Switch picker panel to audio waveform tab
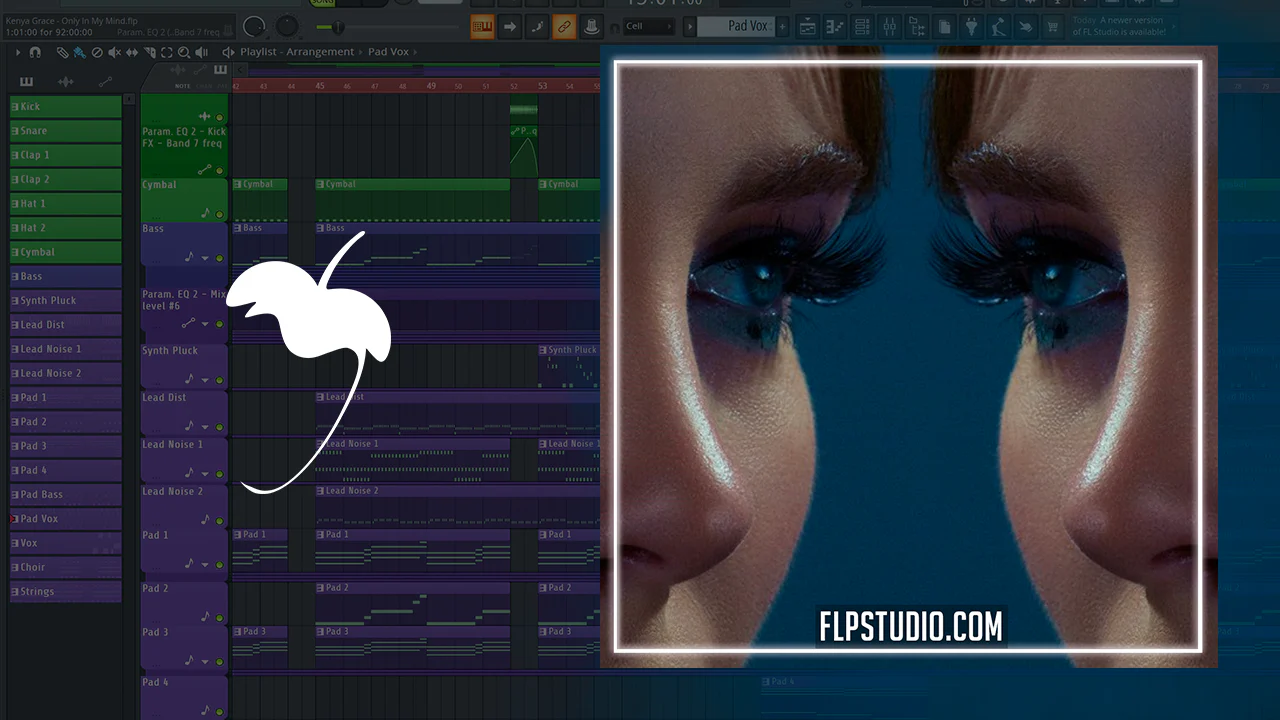 pyautogui.click(x=66, y=82)
